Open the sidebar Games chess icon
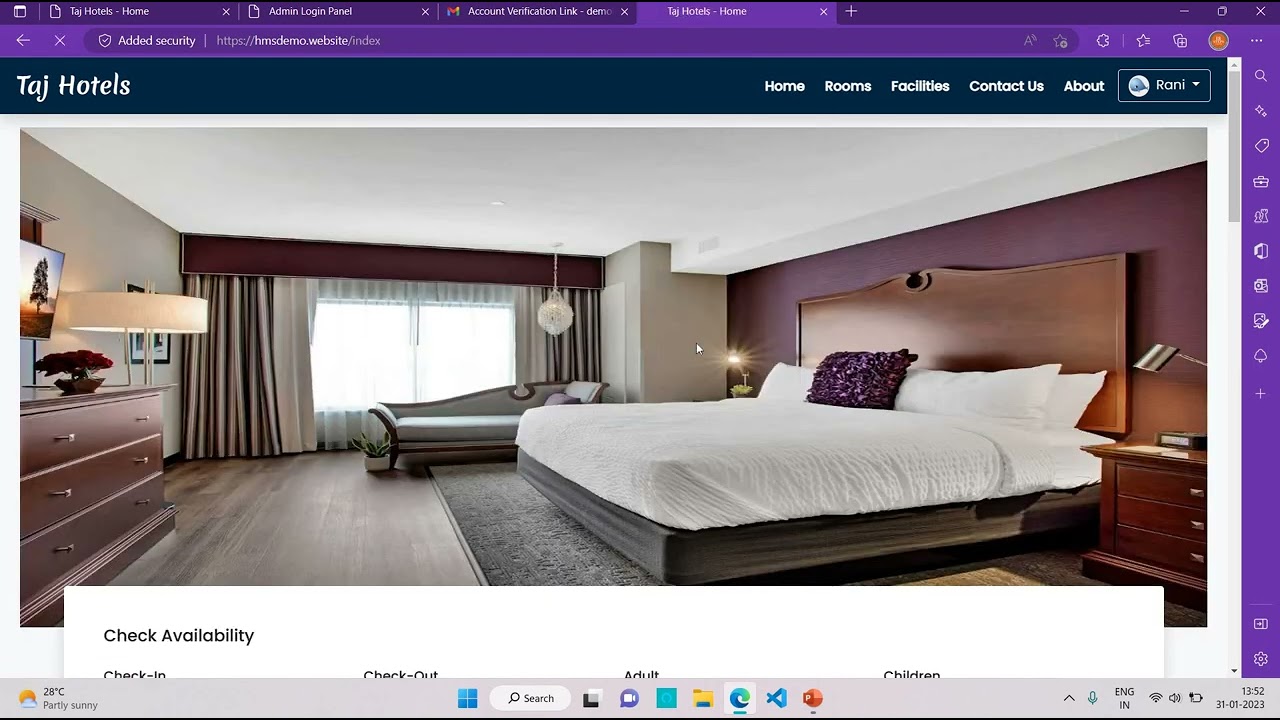This screenshot has height=720, width=1280. click(1261, 216)
